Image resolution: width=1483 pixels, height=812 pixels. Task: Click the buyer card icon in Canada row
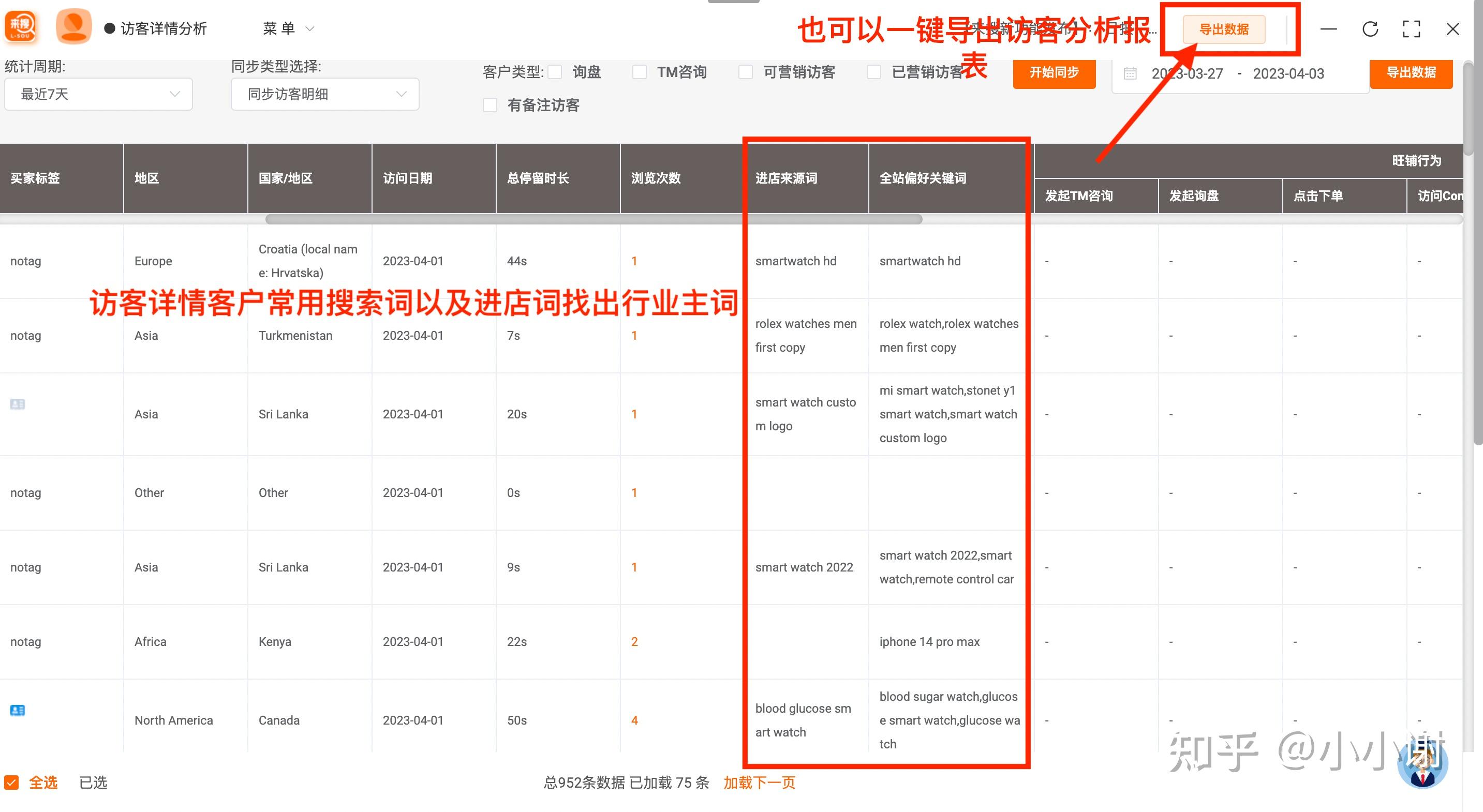point(17,710)
